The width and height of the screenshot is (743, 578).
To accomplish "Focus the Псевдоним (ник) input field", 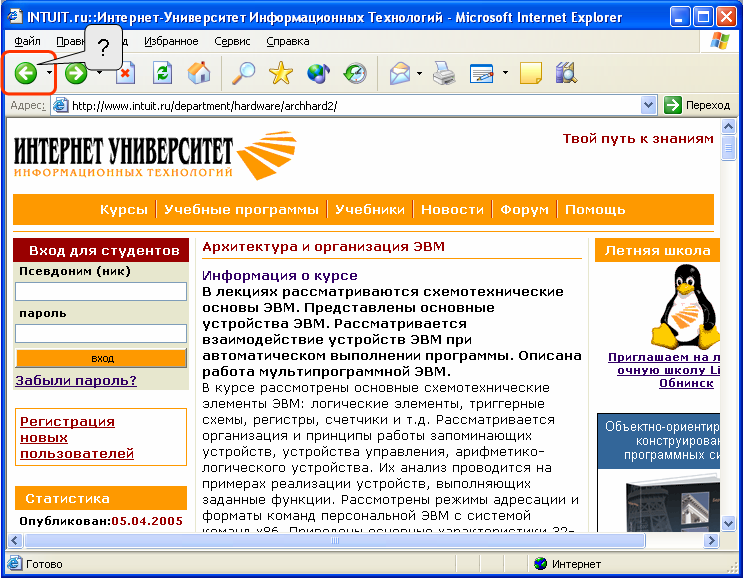I will (x=101, y=291).
